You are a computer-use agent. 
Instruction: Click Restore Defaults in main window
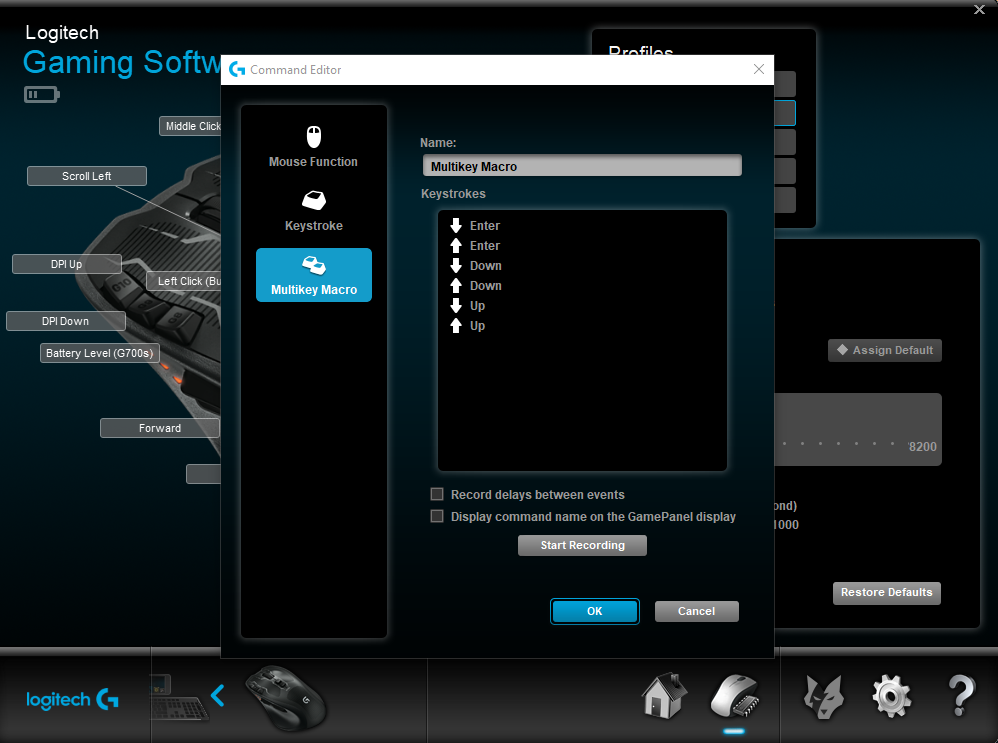click(887, 593)
